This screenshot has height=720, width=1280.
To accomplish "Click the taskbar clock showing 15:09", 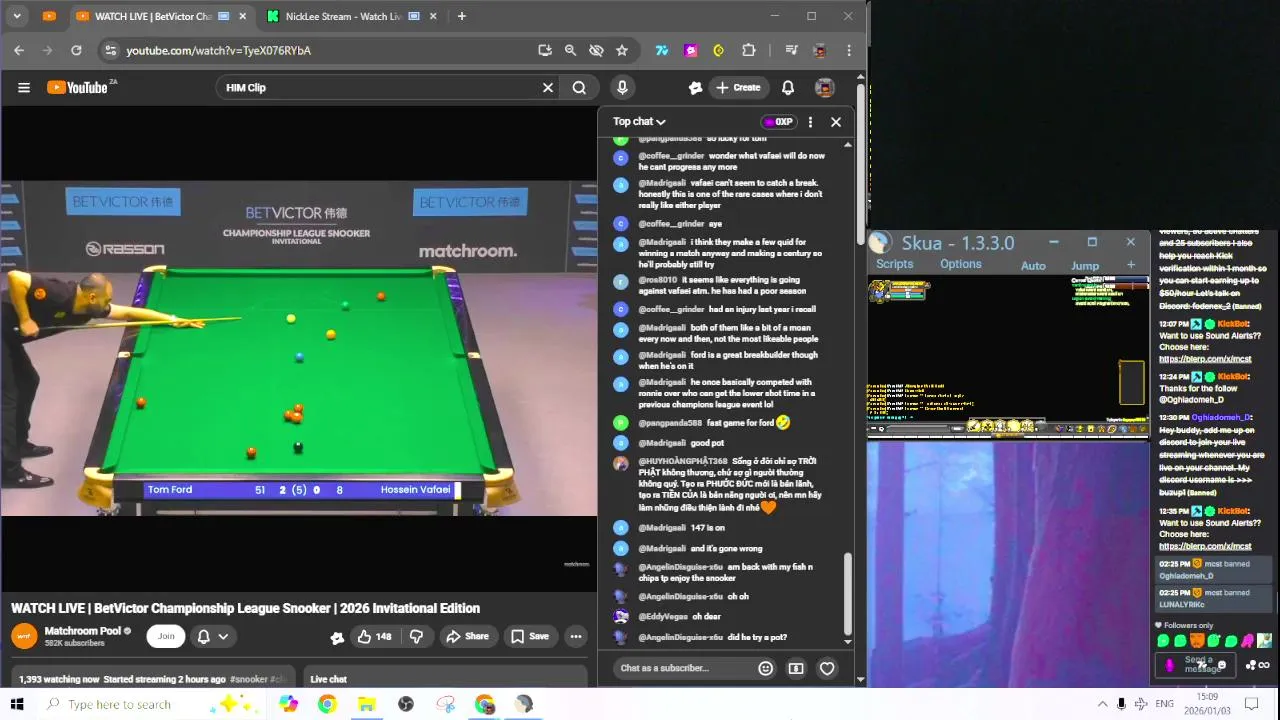I will click(x=1207, y=704).
